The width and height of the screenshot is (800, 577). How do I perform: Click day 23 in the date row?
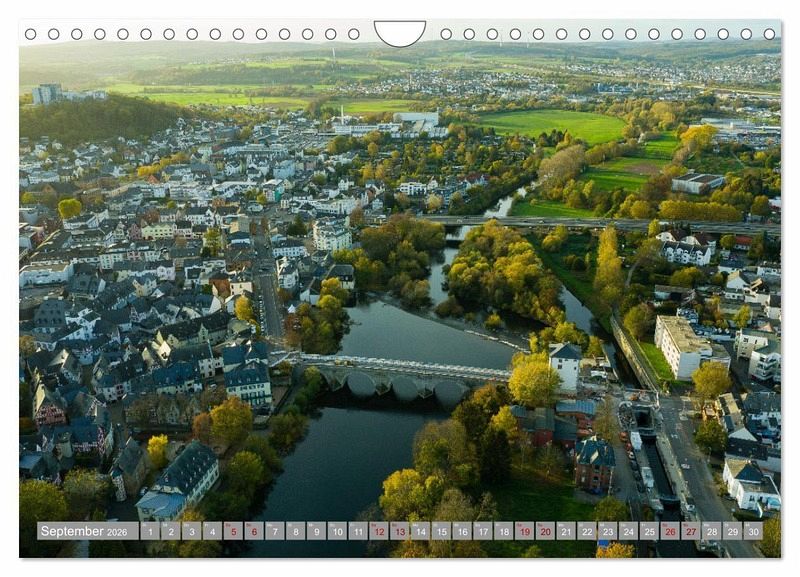pyautogui.click(x=608, y=531)
